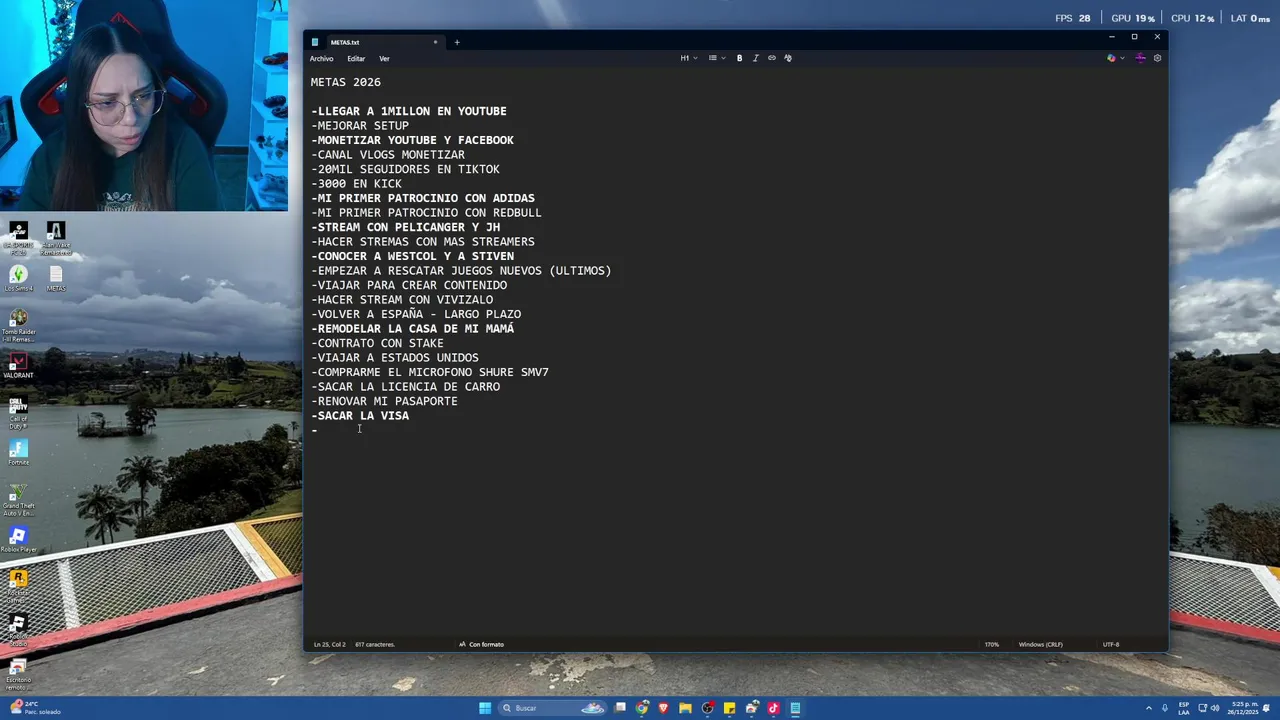This screenshot has height=720, width=1280.
Task: Click the line -CONTRATO CON STAKE
Action: (x=377, y=343)
